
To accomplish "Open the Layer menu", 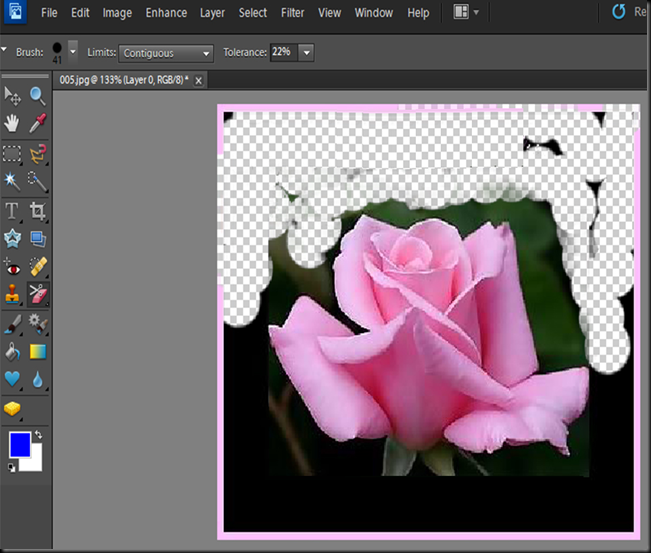I will (212, 13).
